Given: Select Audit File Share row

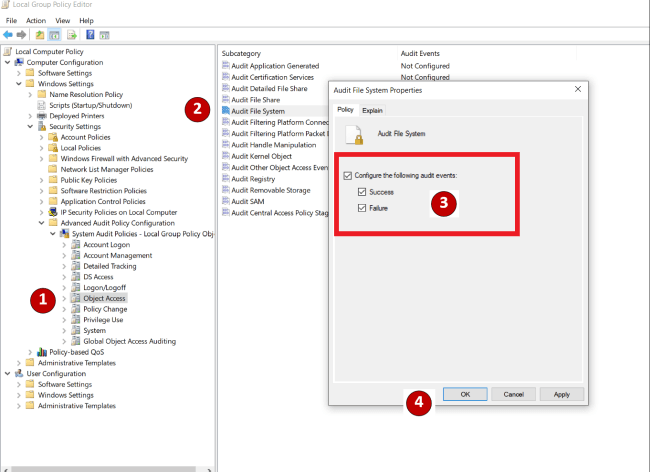Looking at the screenshot, I should pos(255,99).
